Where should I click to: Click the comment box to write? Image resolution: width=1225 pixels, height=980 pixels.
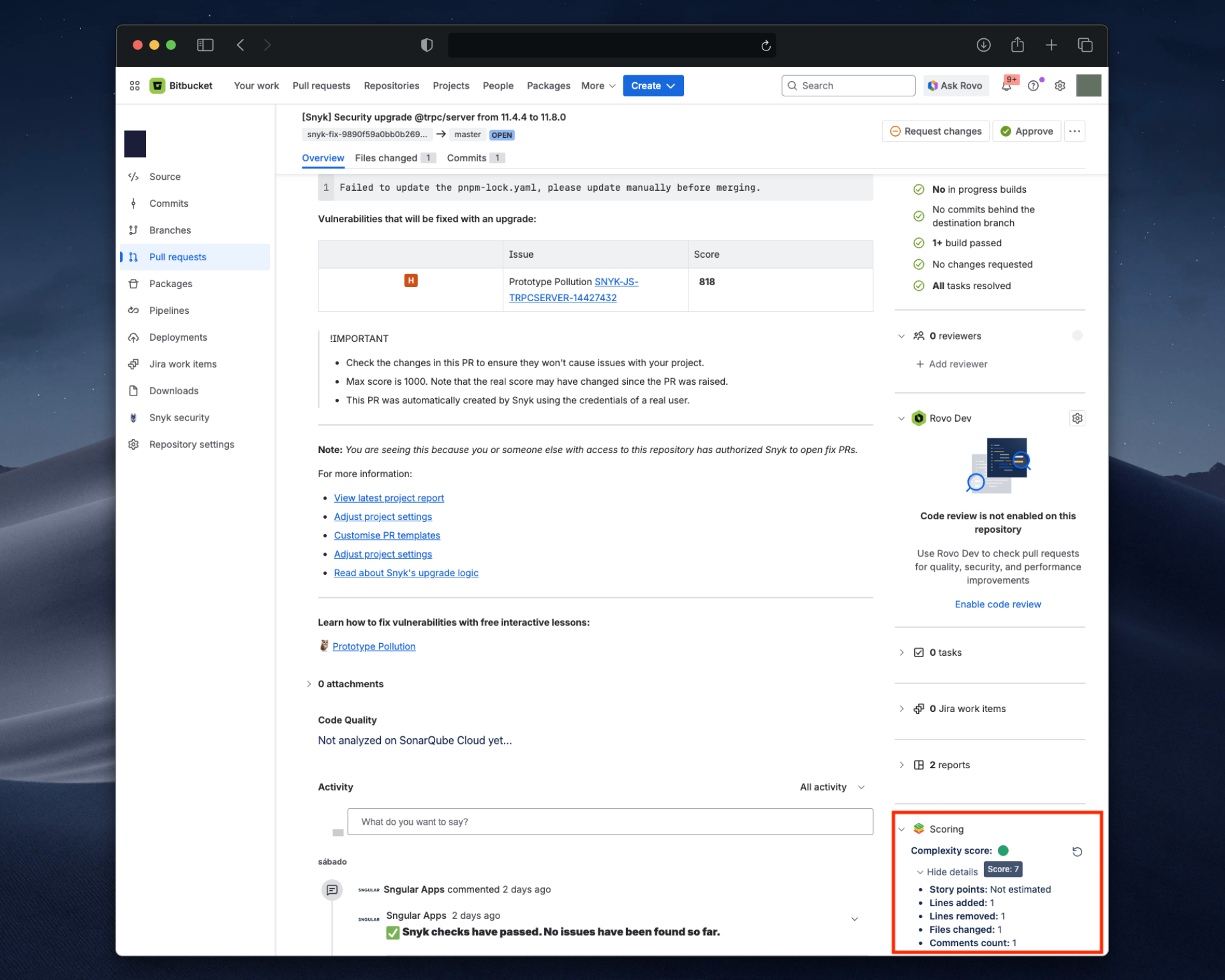[x=609, y=822]
